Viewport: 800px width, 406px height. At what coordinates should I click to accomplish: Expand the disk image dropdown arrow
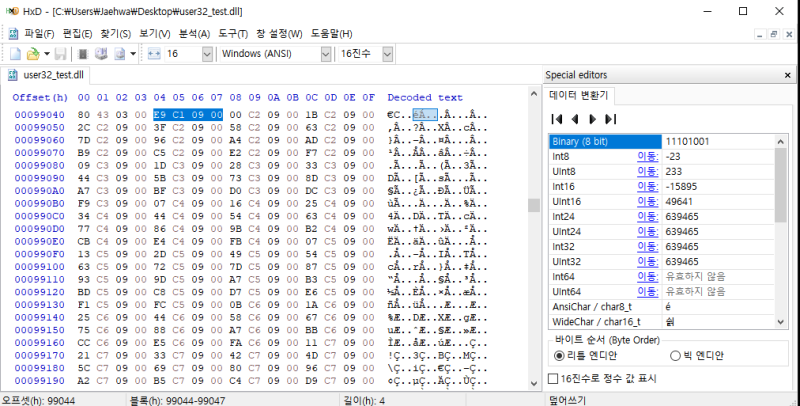pyautogui.click(x=133, y=54)
